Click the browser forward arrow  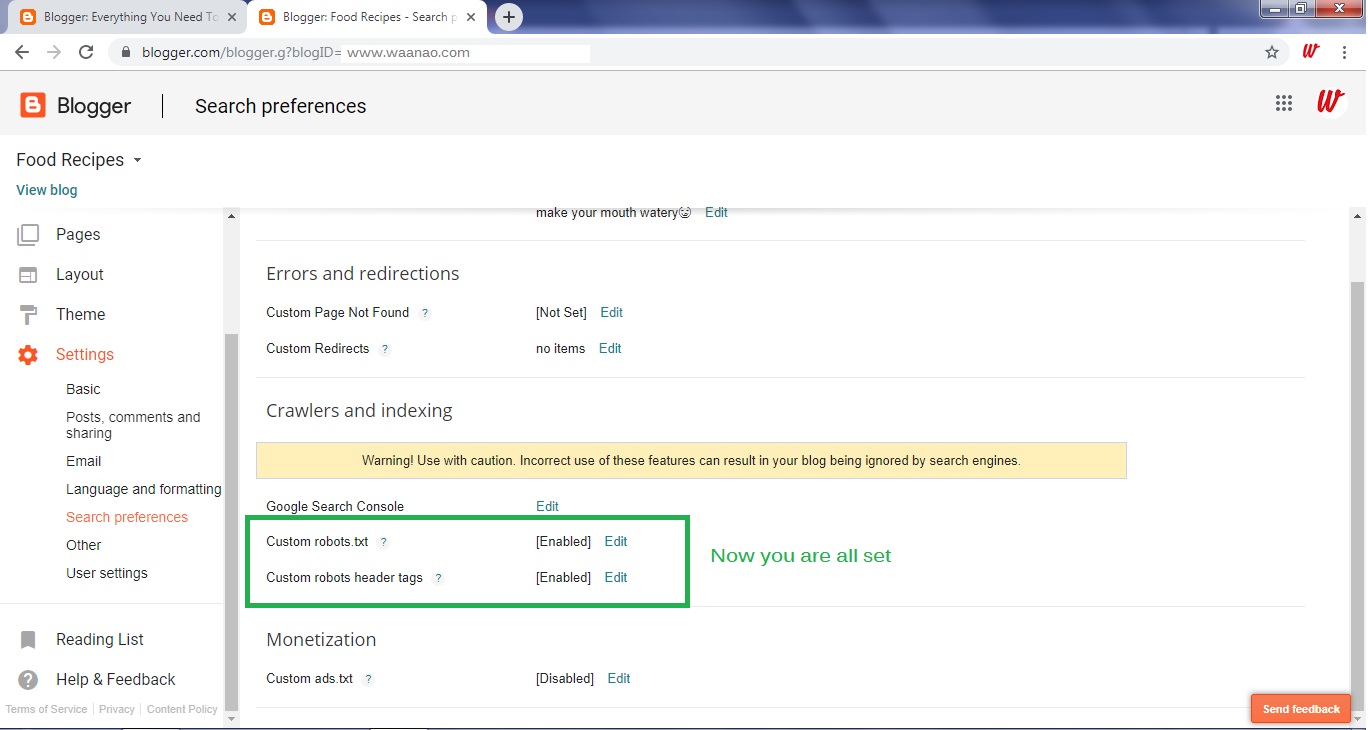point(54,52)
